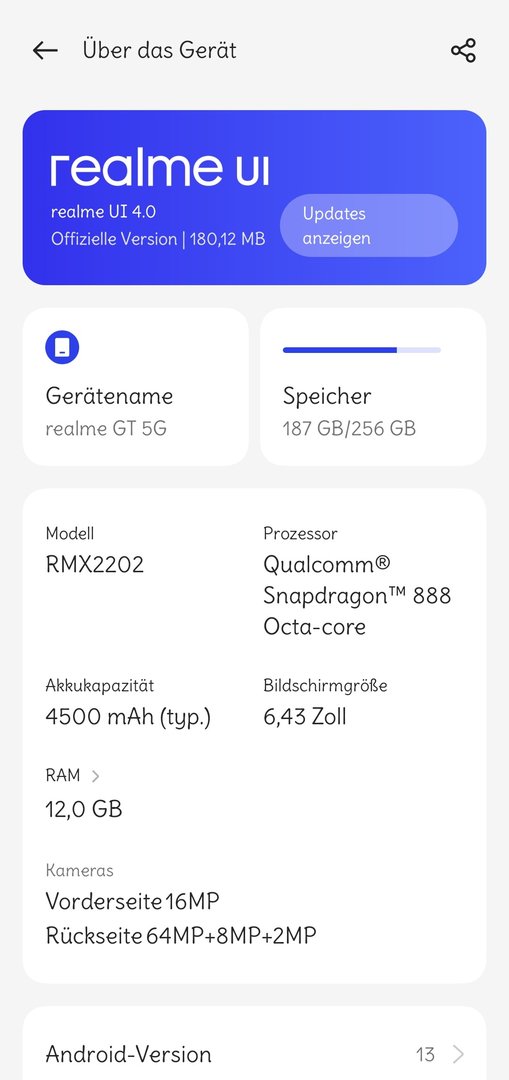Click the storage usage progress bar
The width and height of the screenshot is (509, 1080).
(362, 350)
